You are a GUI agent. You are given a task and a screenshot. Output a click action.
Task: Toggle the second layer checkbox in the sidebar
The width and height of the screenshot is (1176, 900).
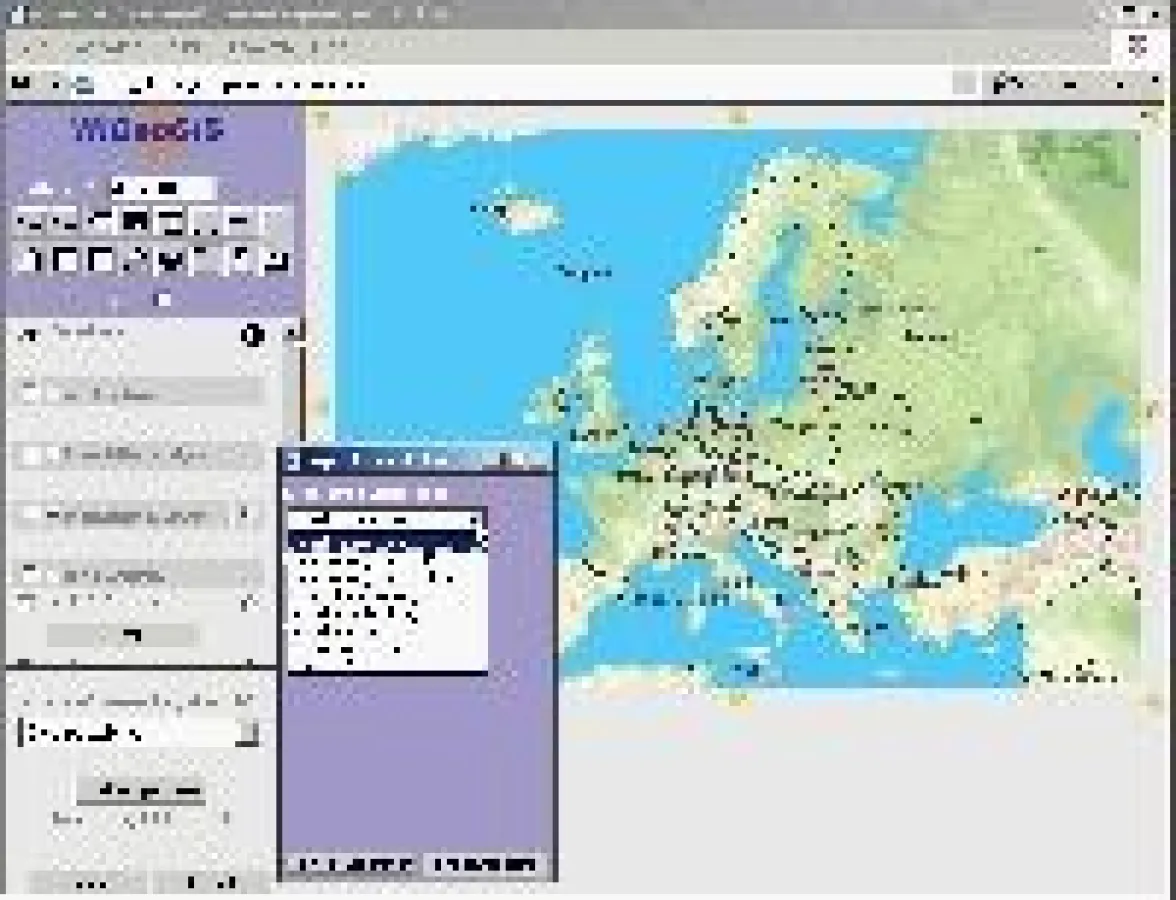pos(30,455)
